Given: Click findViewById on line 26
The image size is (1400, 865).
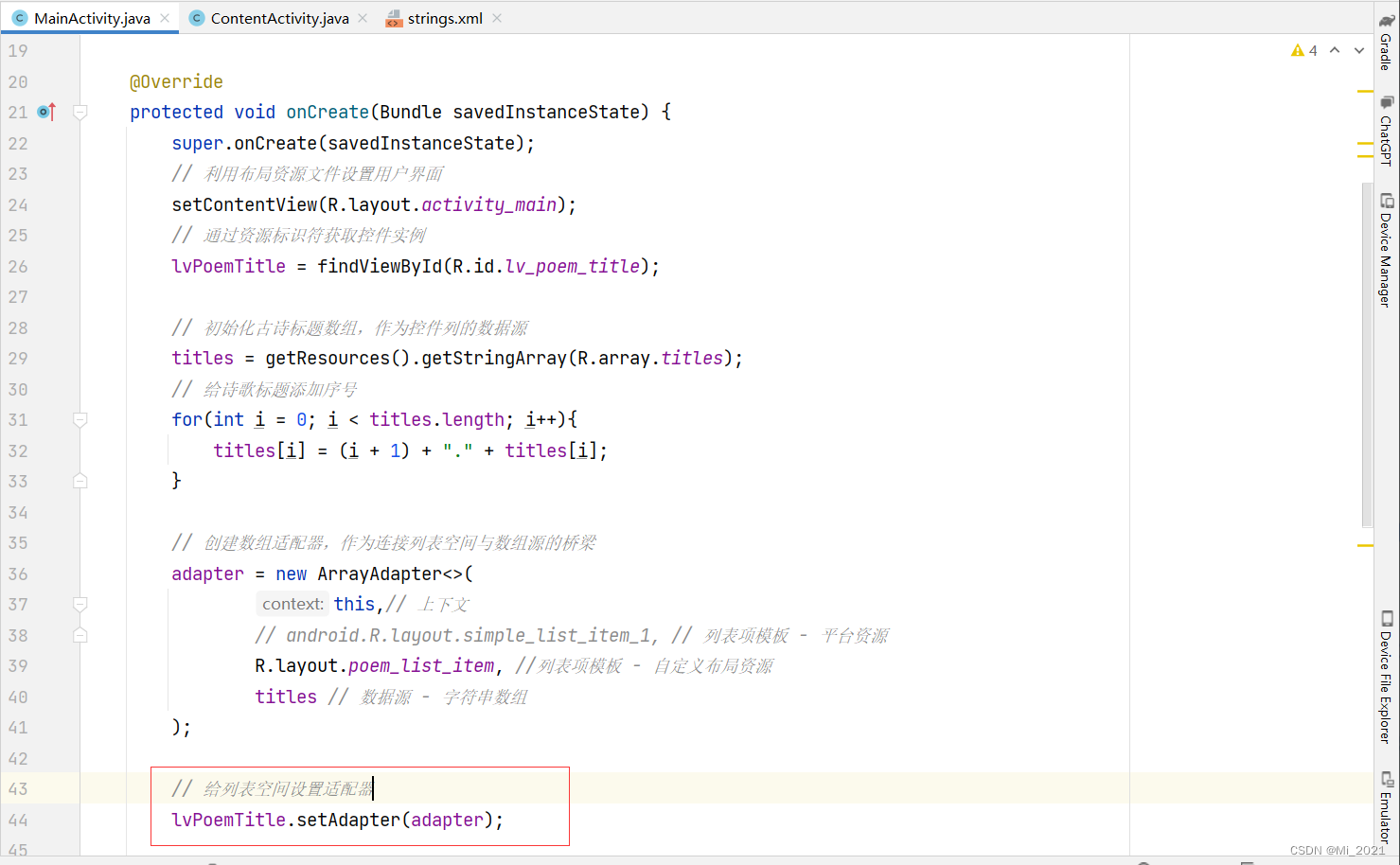Looking at the screenshot, I should click(x=380, y=266).
